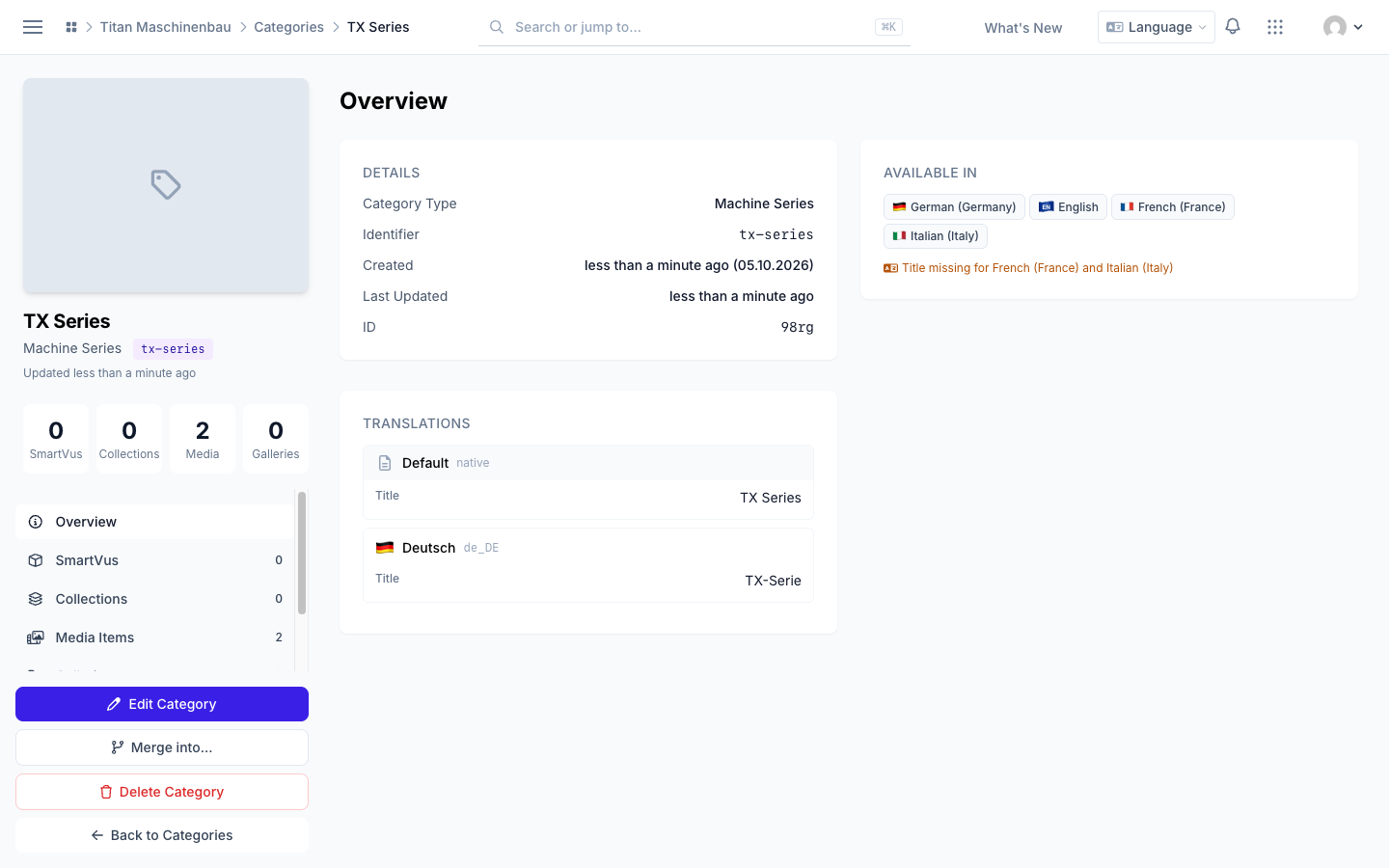This screenshot has width=1389, height=868.
Task: Click the Deutsch de_DE translation header
Action: pyautogui.click(x=588, y=548)
